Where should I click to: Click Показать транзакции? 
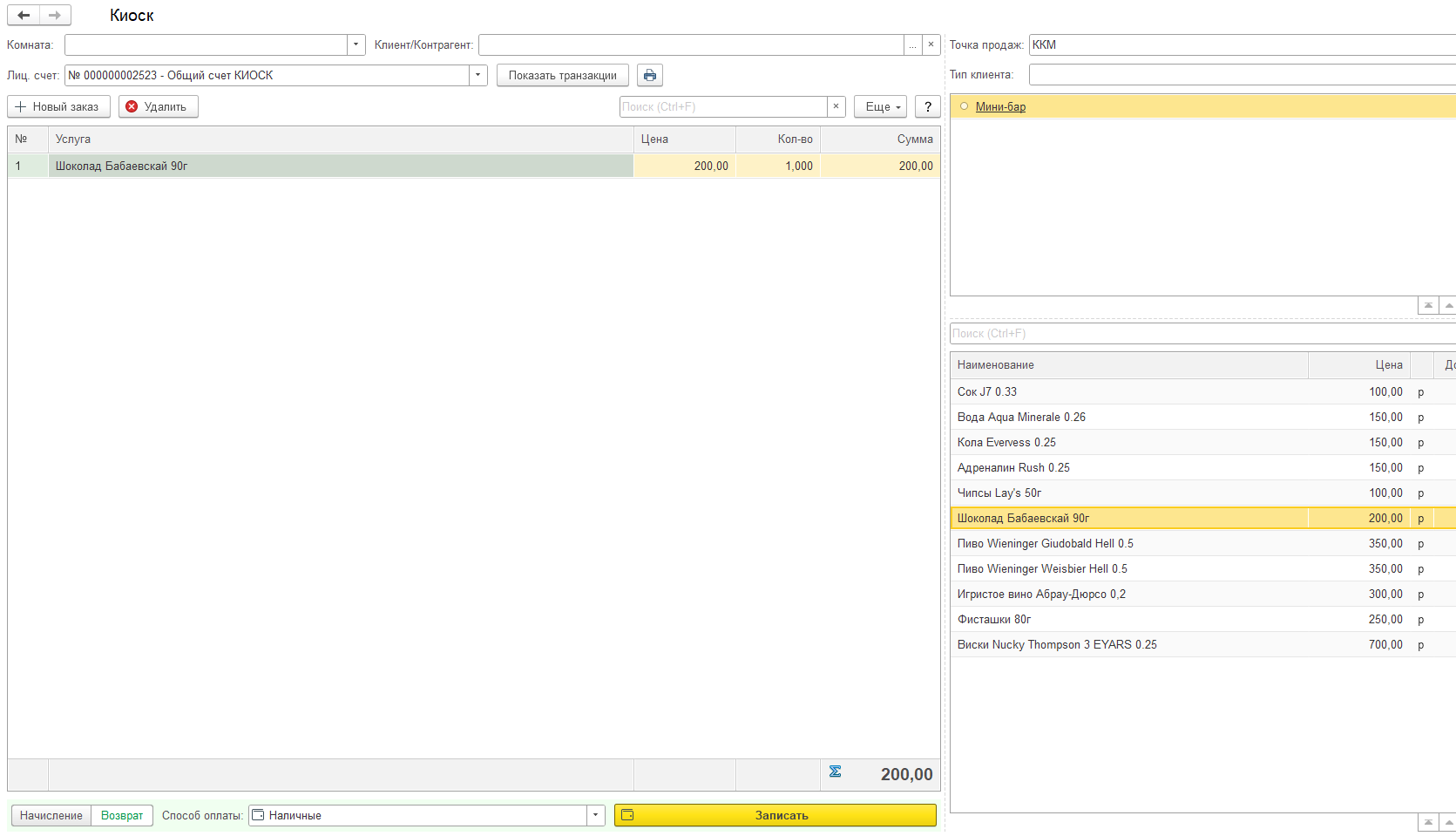(x=562, y=75)
